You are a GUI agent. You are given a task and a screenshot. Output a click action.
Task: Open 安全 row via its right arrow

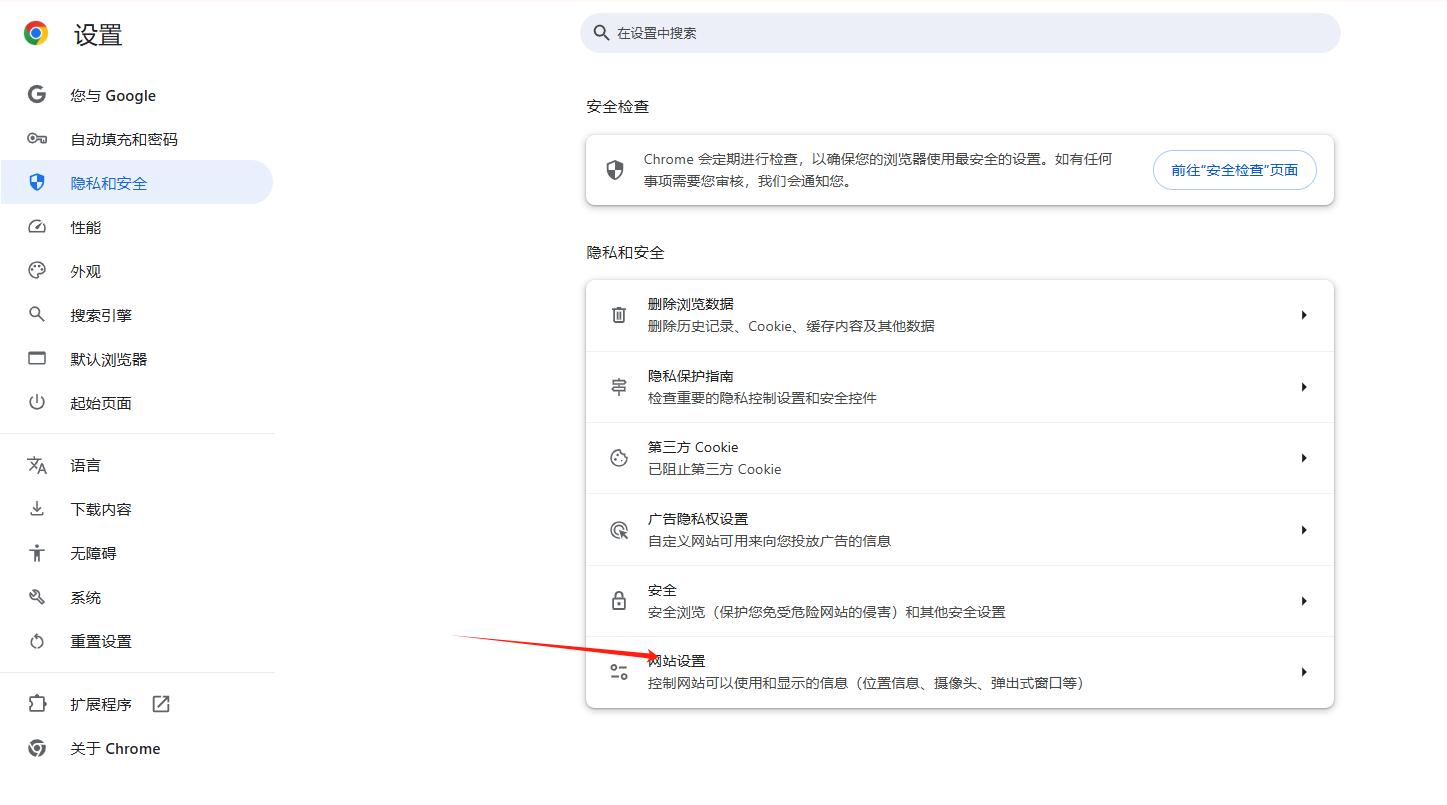1304,601
